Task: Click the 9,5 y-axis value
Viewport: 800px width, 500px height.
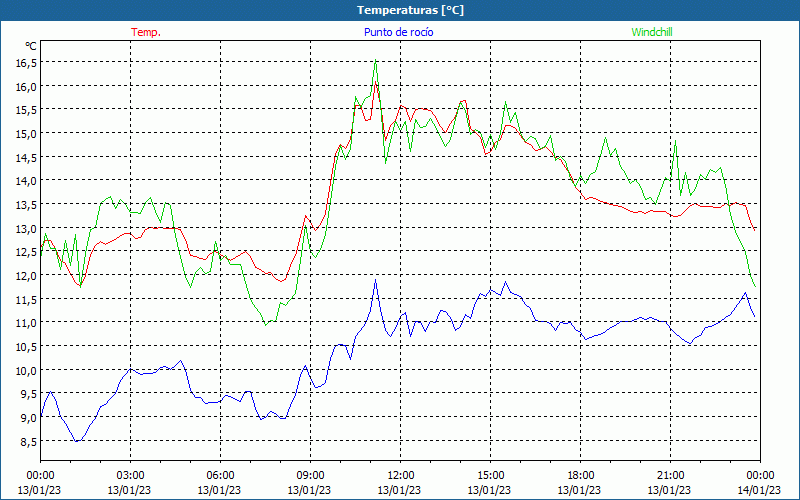Action: [x=29, y=394]
